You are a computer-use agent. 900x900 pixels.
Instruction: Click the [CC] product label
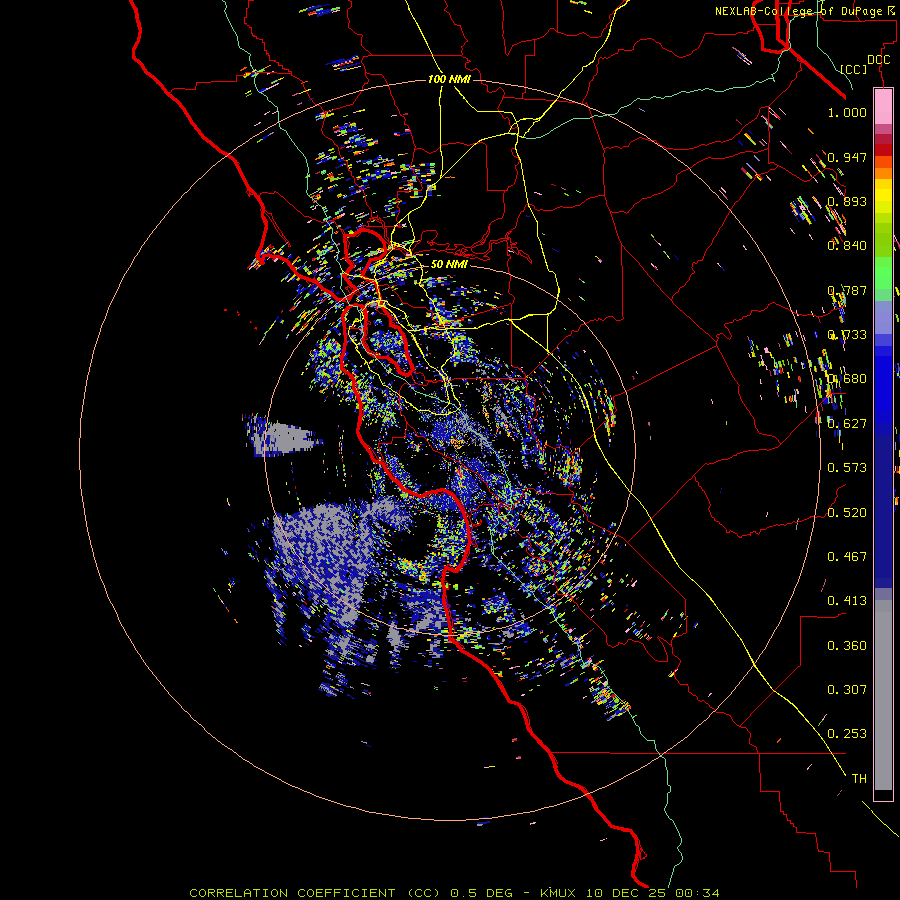tap(854, 69)
